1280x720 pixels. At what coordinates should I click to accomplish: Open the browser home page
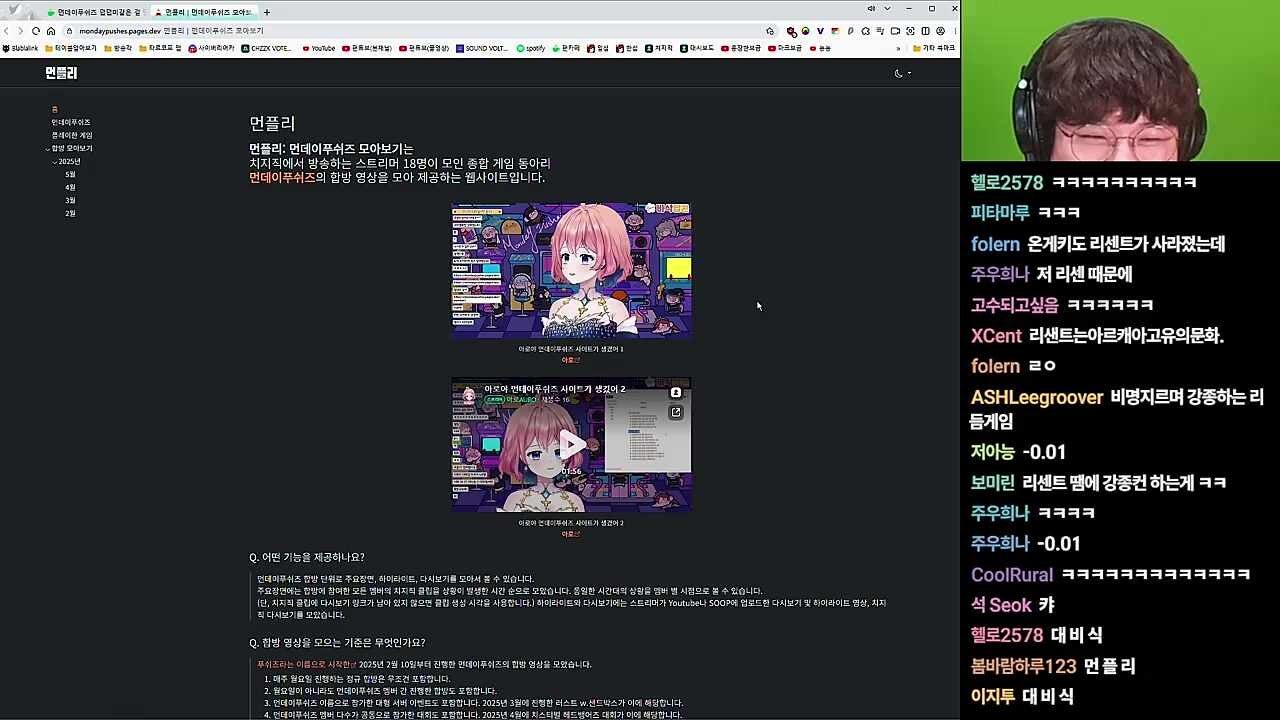pyautogui.click(x=51, y=31)
